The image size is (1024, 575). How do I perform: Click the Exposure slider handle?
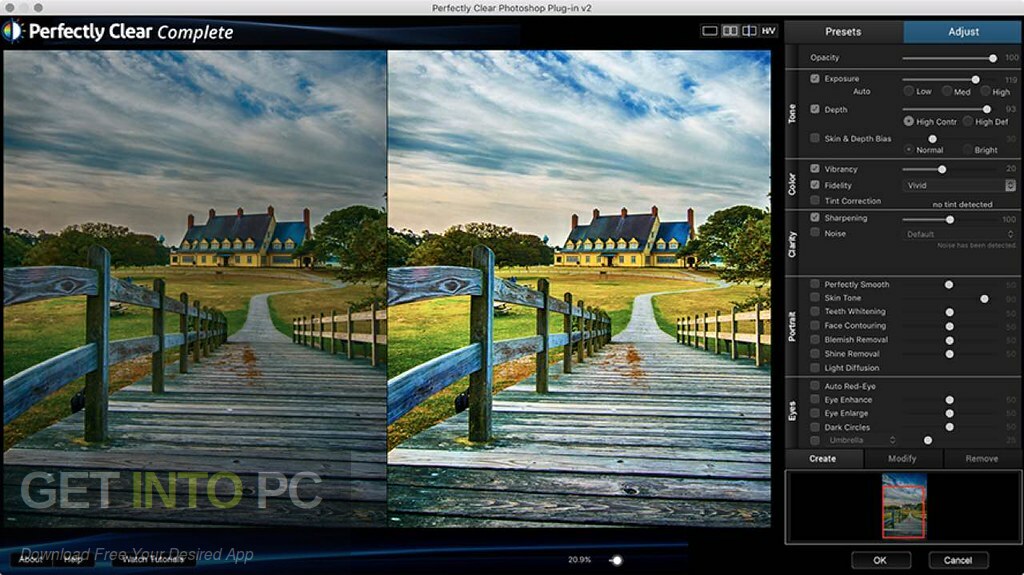[975, 79]
